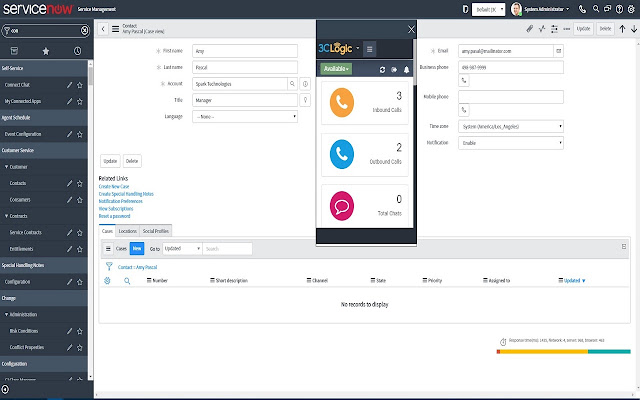The width and height of the screenshot is (640, 400).
Task: Go to previous record up arrow
Action: (622, 29)
